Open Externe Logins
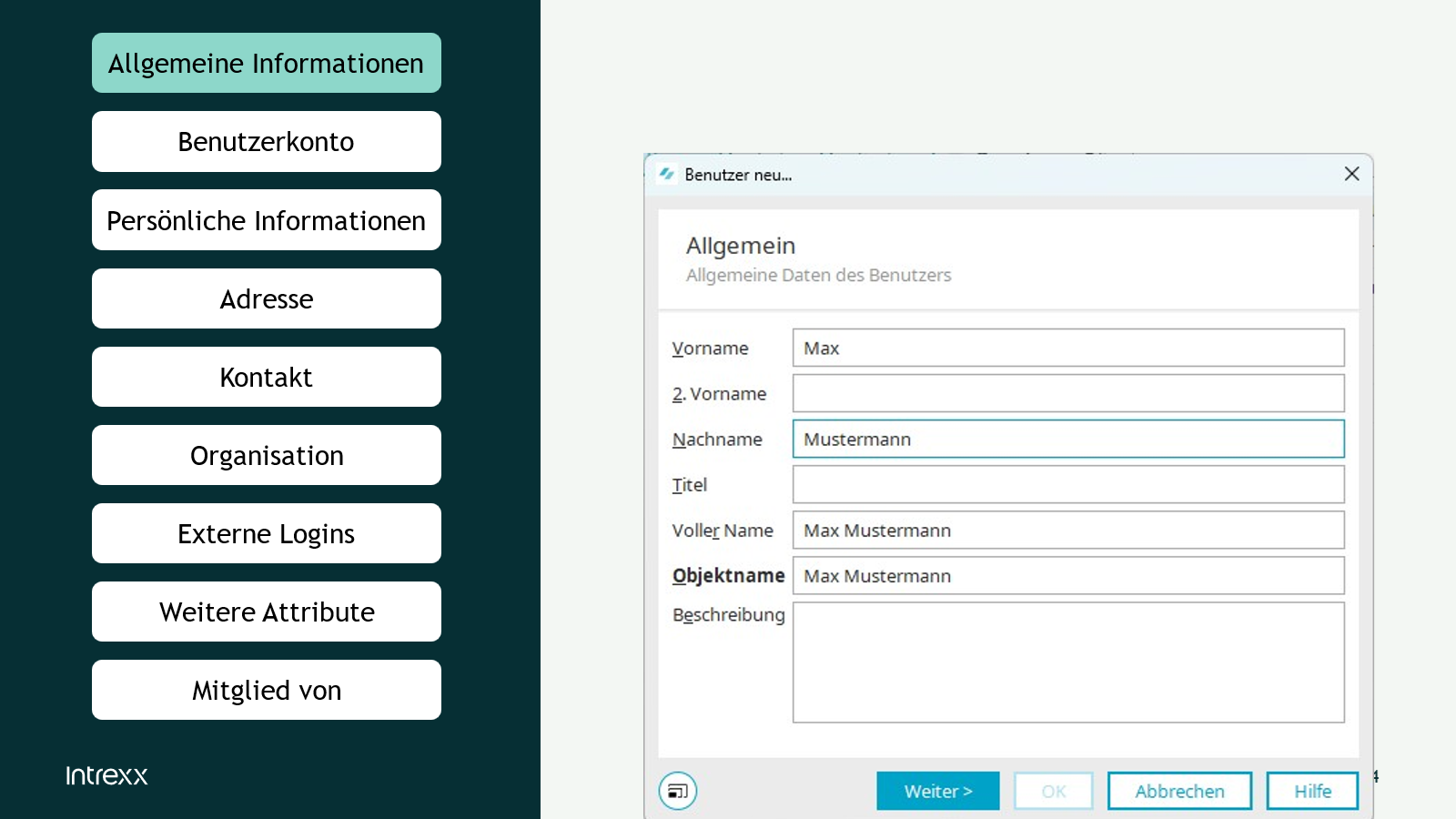 (266, 533)
